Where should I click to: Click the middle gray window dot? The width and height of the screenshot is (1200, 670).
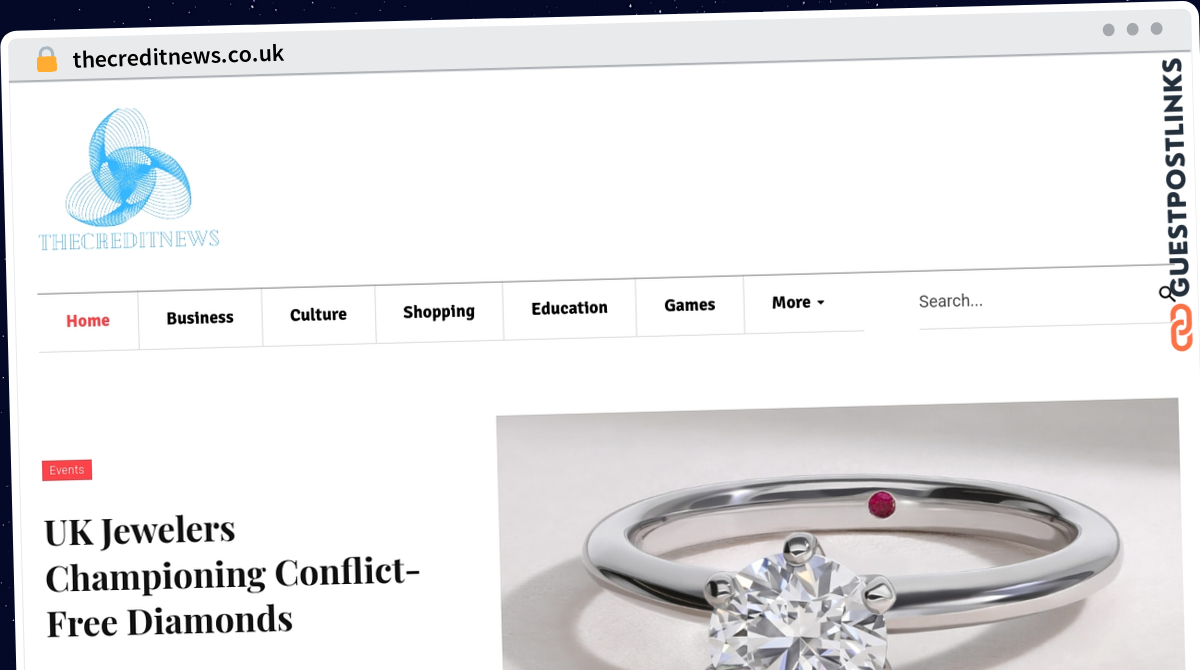tap(1132, 29)
